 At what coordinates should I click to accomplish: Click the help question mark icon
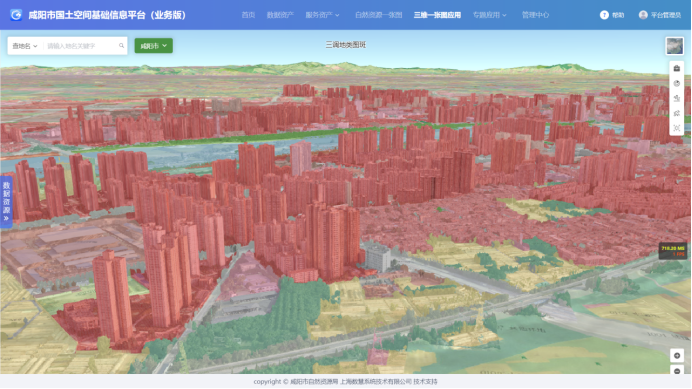[x=604, y=15]
